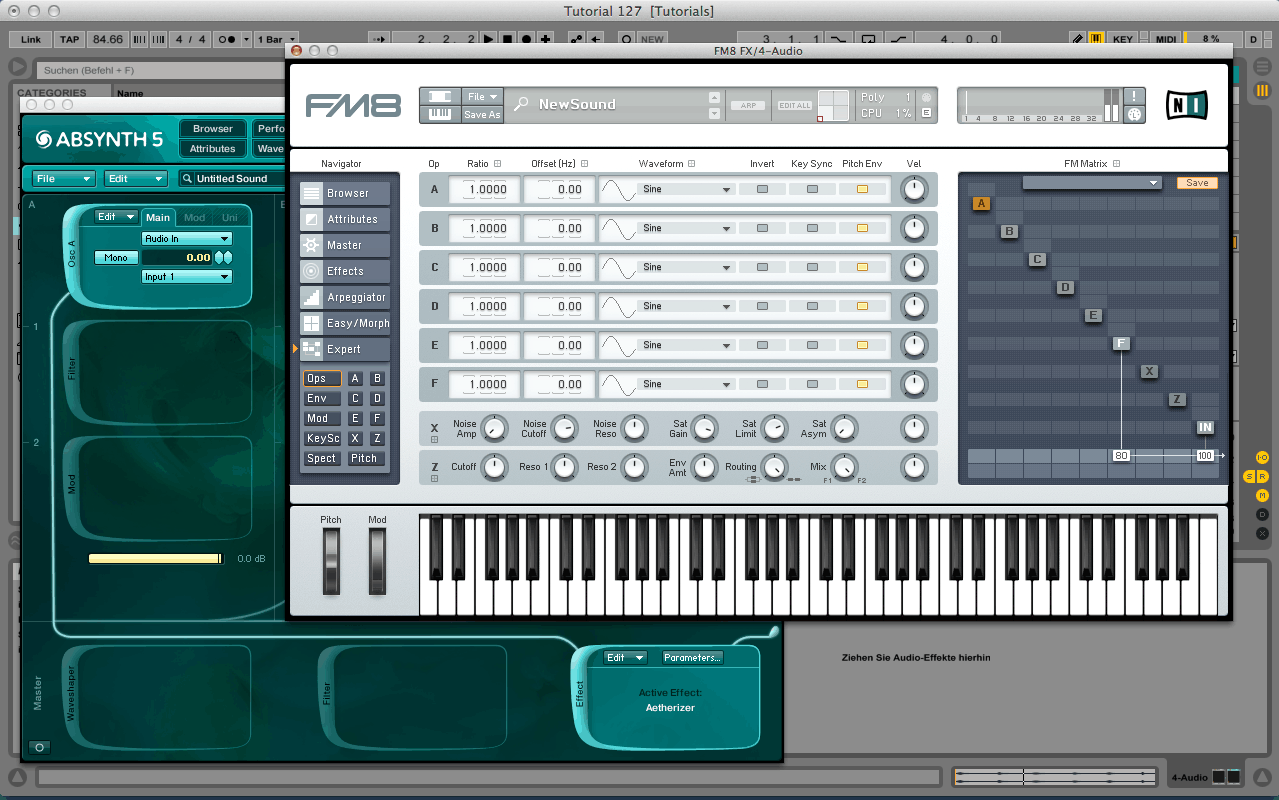Click the NI logo in FM8 header

[1187, 105]
